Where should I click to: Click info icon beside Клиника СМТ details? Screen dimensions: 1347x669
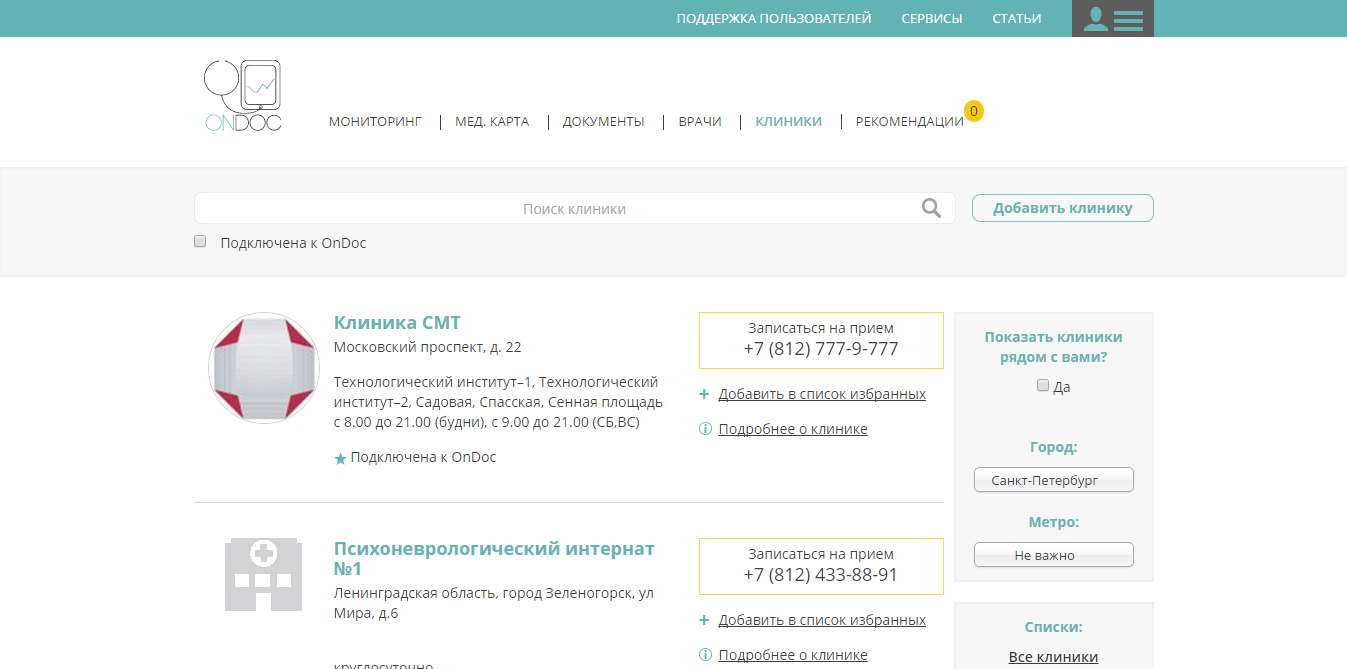705,429
